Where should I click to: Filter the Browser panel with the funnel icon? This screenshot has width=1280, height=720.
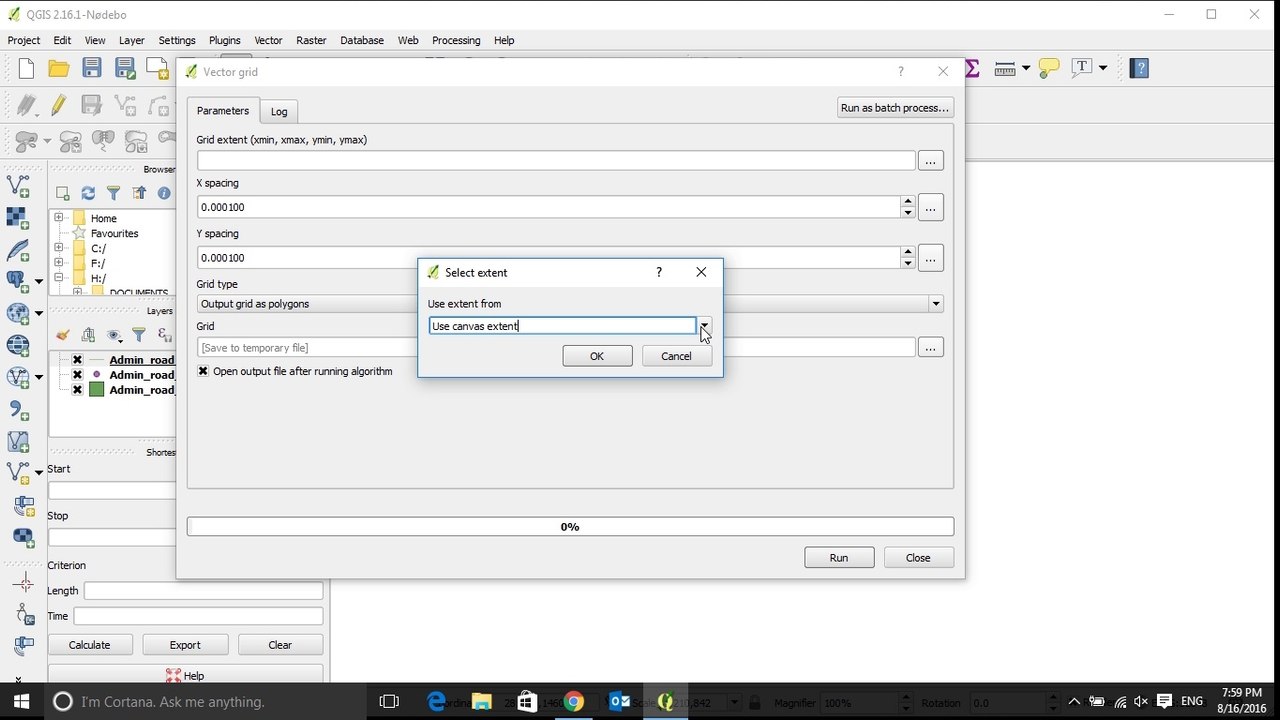113,194
